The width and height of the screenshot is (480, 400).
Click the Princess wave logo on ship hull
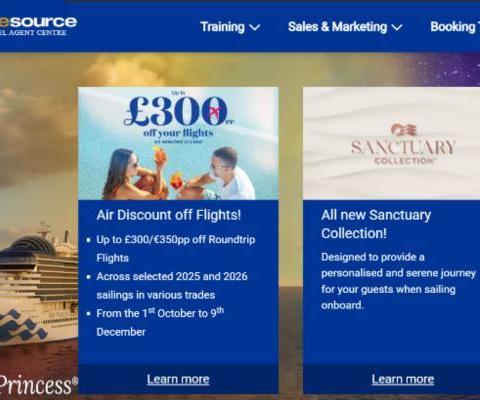[x=23, y=326]
